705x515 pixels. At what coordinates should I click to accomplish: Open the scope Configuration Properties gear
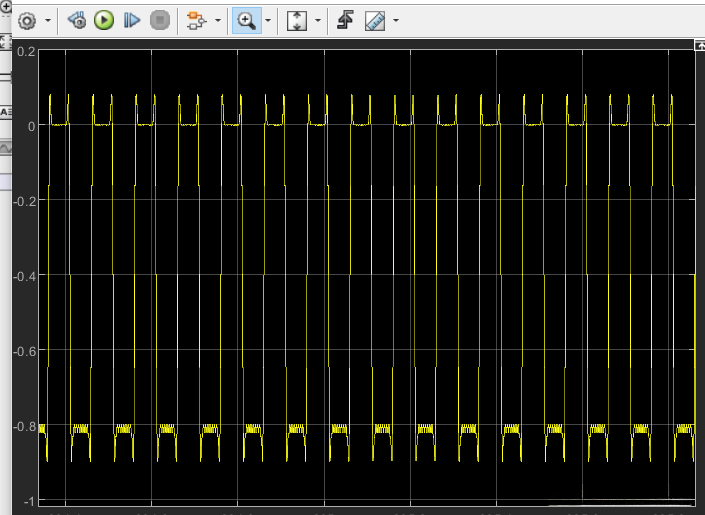26,20
